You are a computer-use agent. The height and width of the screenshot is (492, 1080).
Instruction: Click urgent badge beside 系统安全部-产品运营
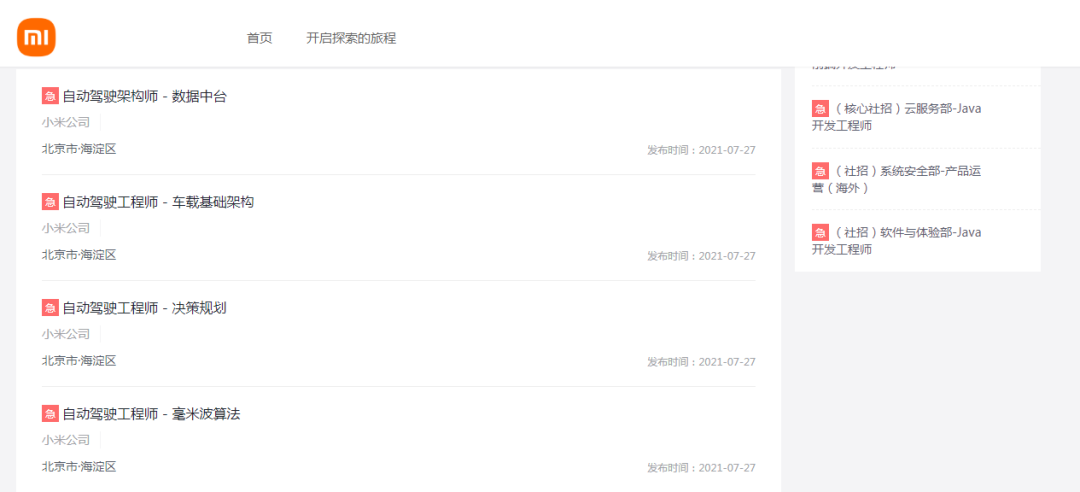[x=820, y=171]
